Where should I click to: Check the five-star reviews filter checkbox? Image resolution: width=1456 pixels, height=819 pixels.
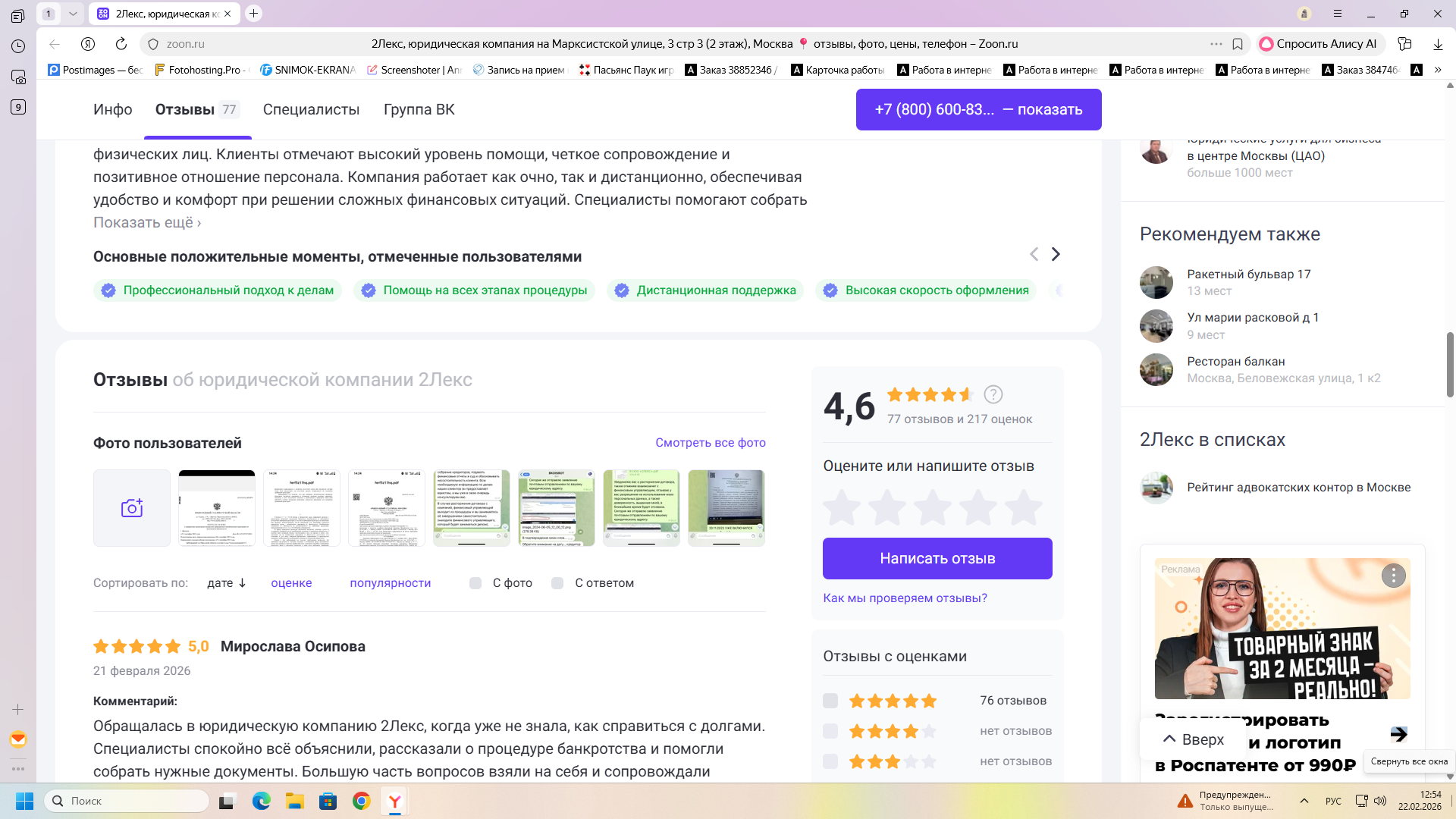point(830,701)
